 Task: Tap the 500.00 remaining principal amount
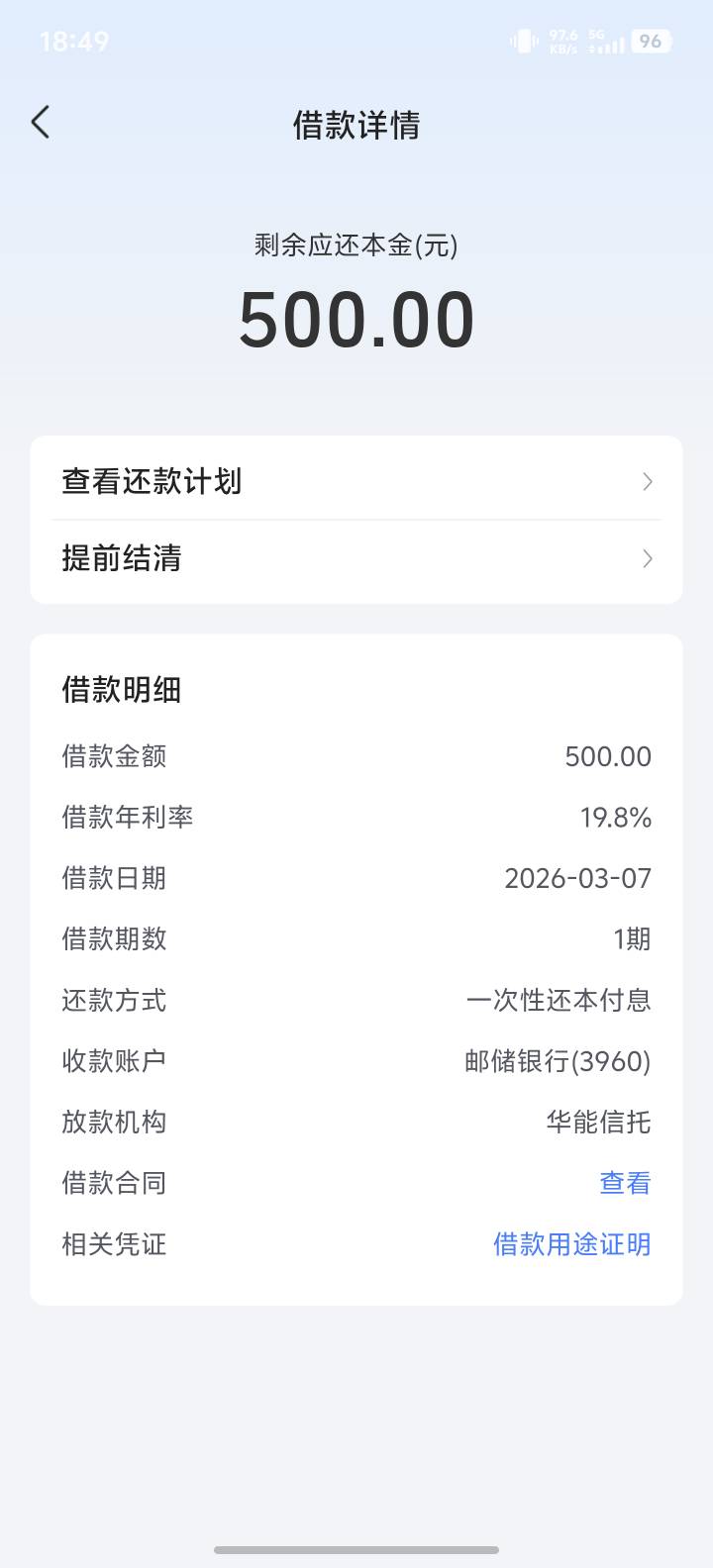coord(356,320)
